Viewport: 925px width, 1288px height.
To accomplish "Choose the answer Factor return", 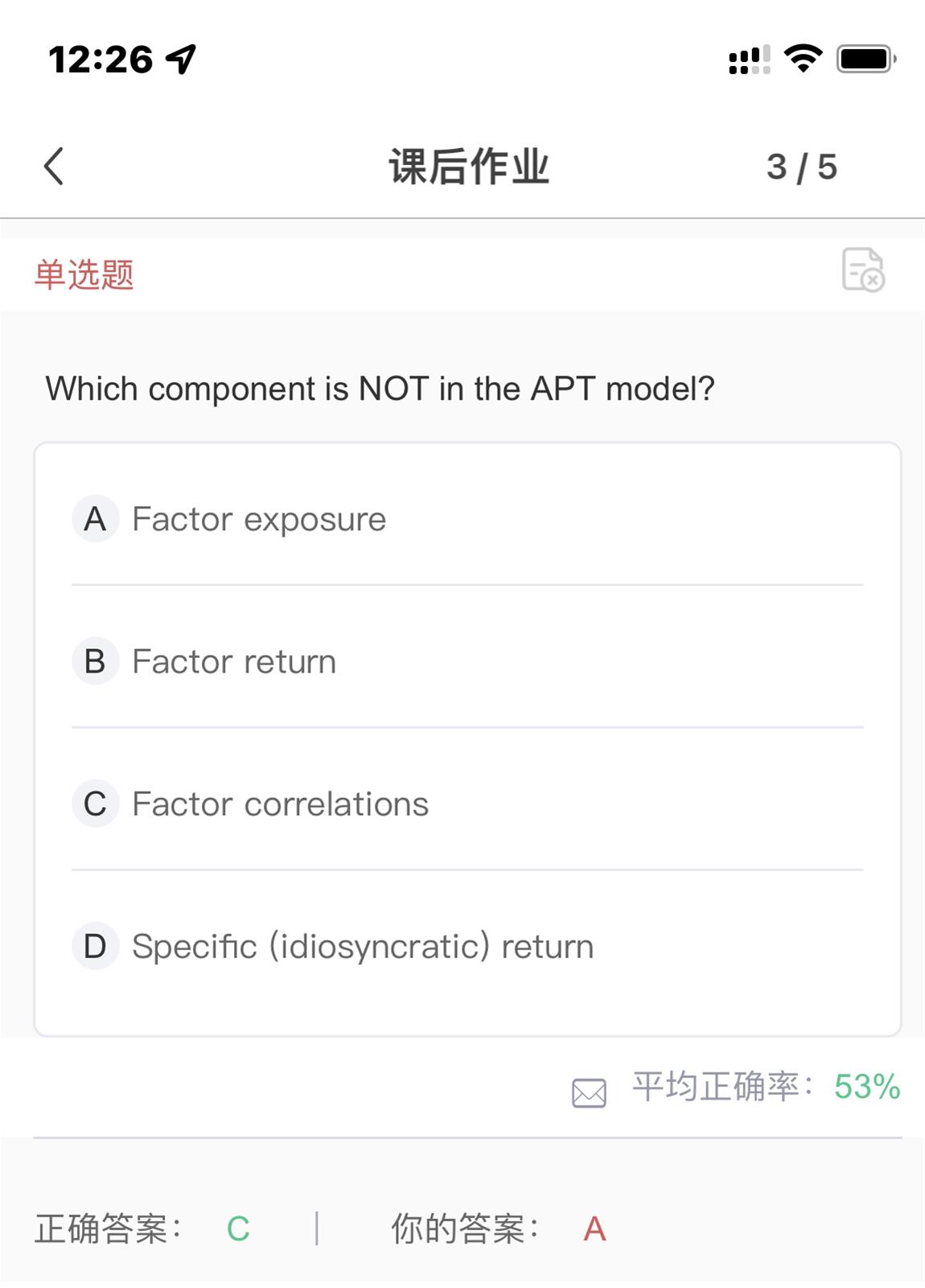I will pos(234,662).
